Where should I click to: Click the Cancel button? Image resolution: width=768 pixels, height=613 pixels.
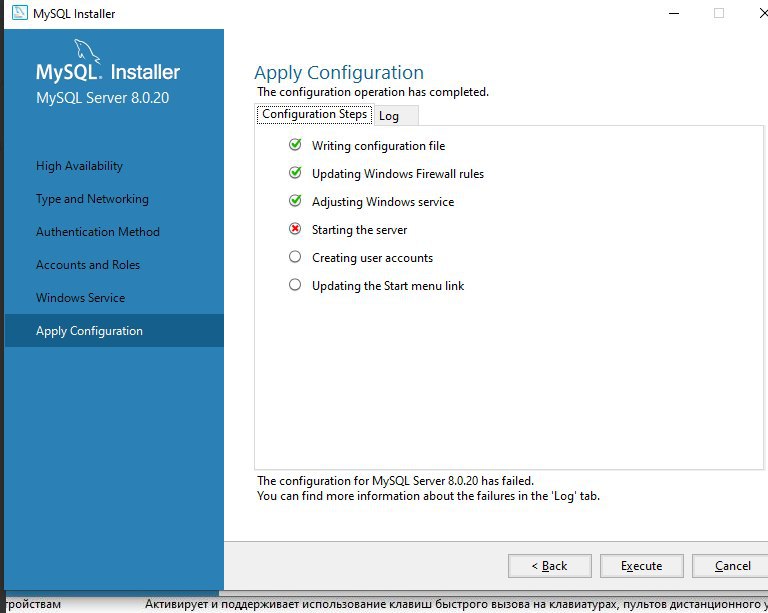pos(732,566)
